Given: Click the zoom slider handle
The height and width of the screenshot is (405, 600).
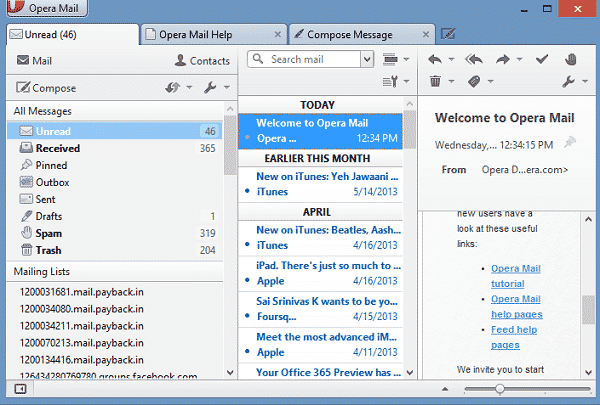Looking at the screenshot, I should (x=499, y=389).
